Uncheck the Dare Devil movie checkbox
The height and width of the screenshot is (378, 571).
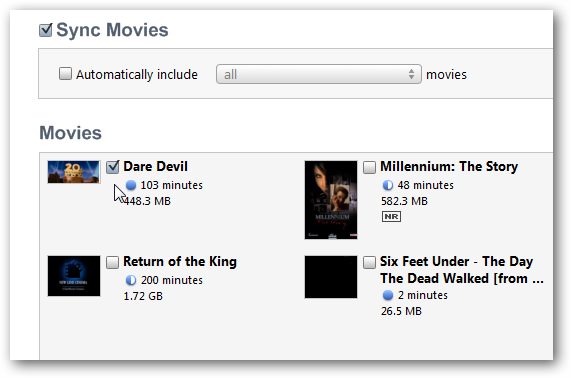click(x=113, y=167)
